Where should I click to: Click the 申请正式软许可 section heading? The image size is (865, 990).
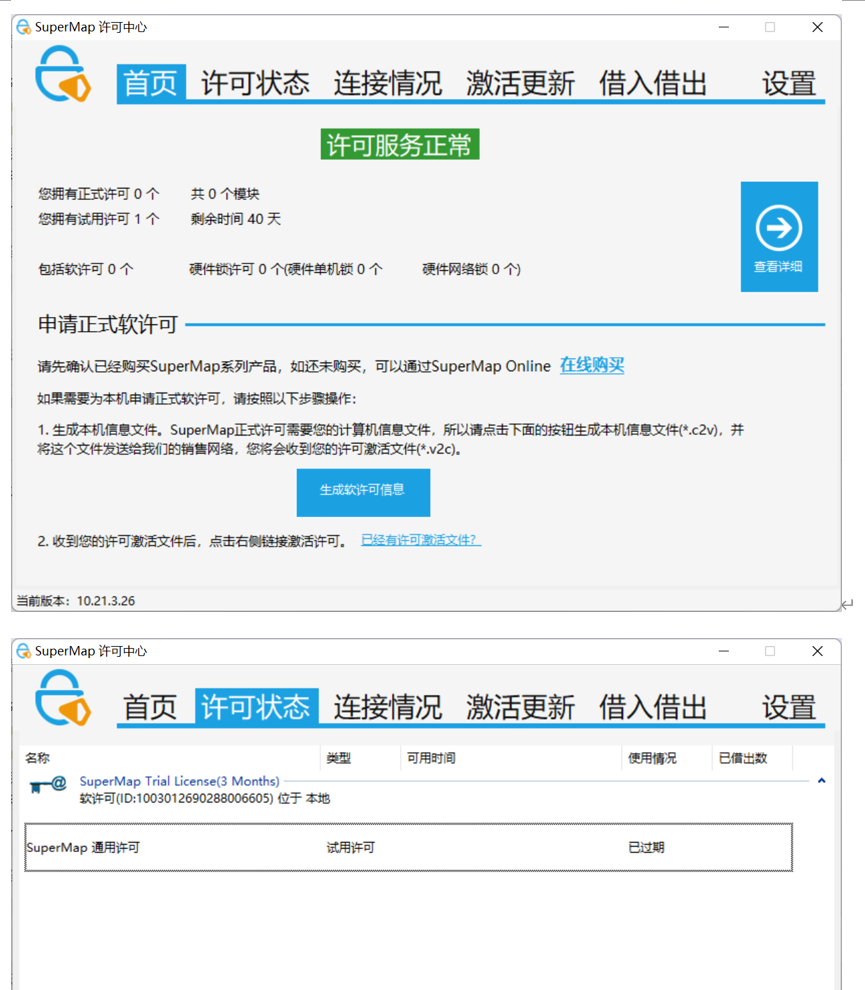tap(107, 325)
